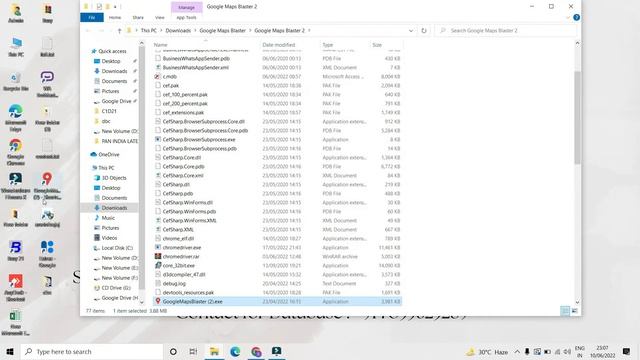The image size is (640, 360).
Task: Click the file list vertical scrollbar
Action: (x=577, y=118)
